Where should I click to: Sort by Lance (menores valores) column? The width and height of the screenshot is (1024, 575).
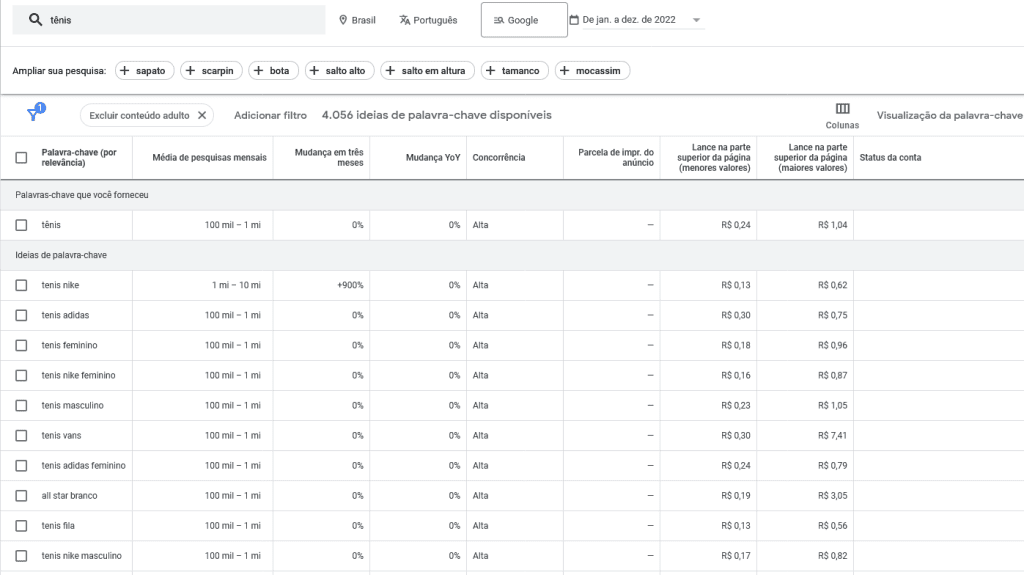click(x=714, y=157)
